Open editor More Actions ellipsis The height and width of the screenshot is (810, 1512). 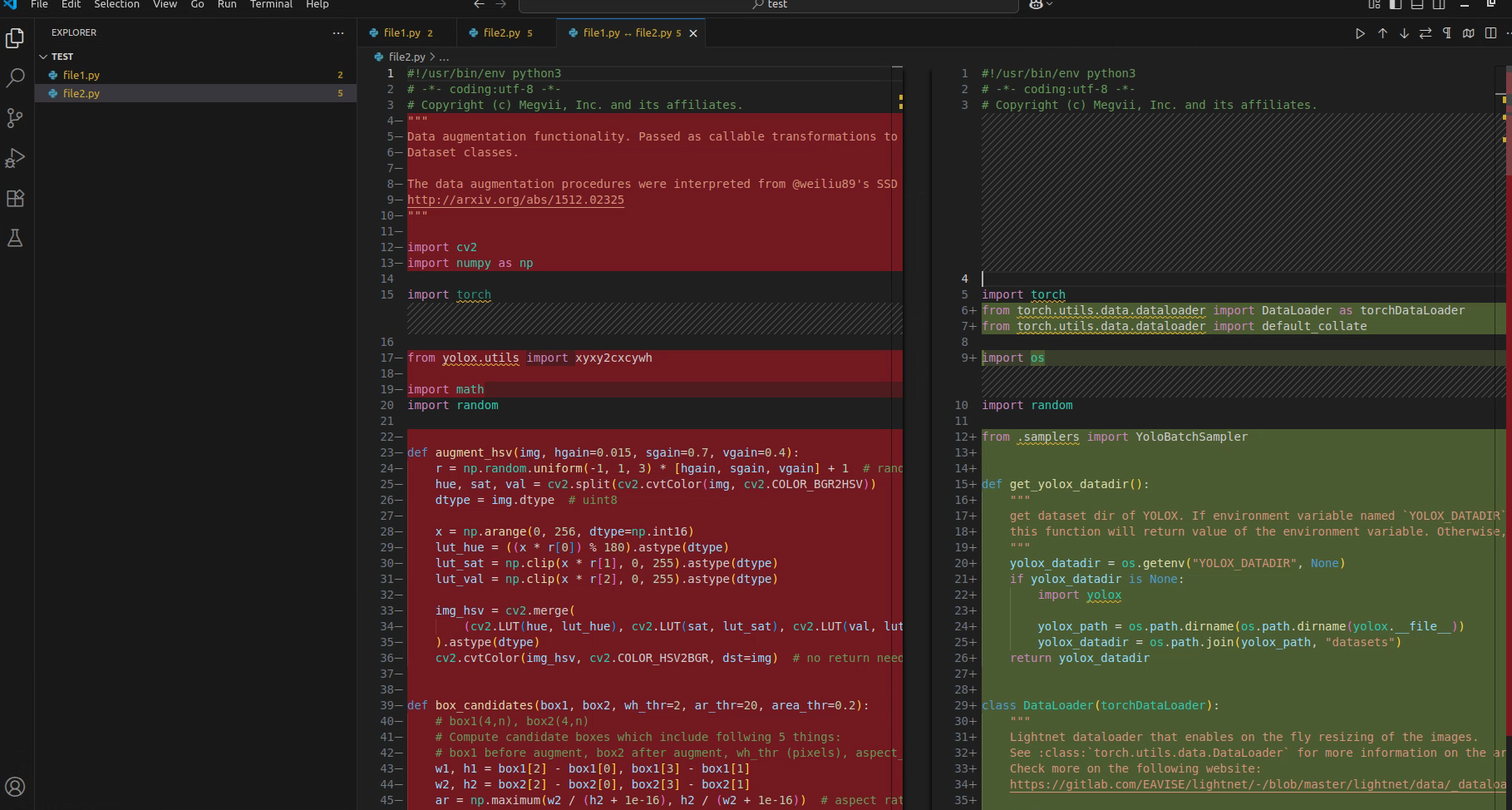[1508, 33]
